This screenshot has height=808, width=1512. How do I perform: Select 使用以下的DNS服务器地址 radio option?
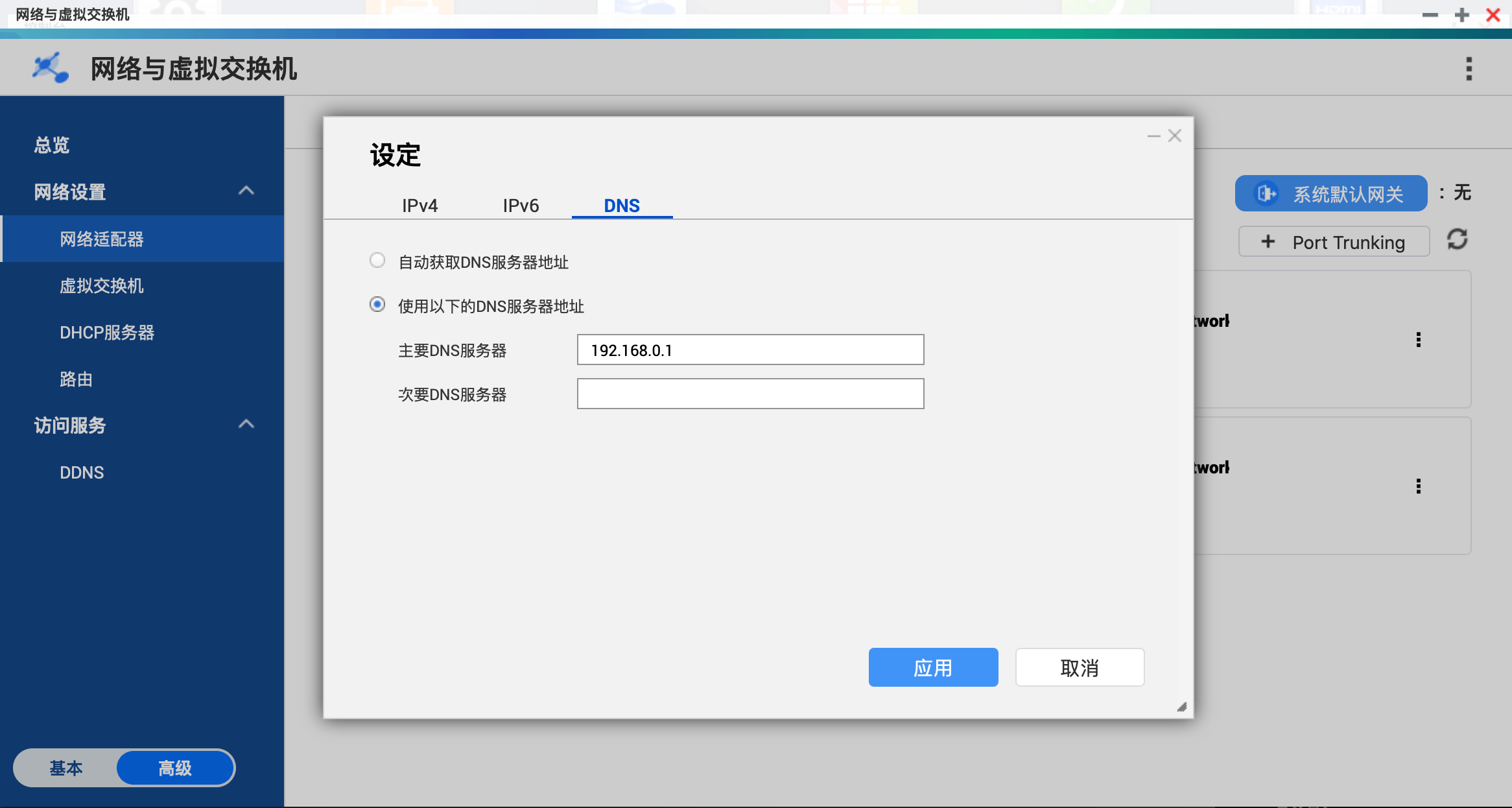(x=377, y=305)
